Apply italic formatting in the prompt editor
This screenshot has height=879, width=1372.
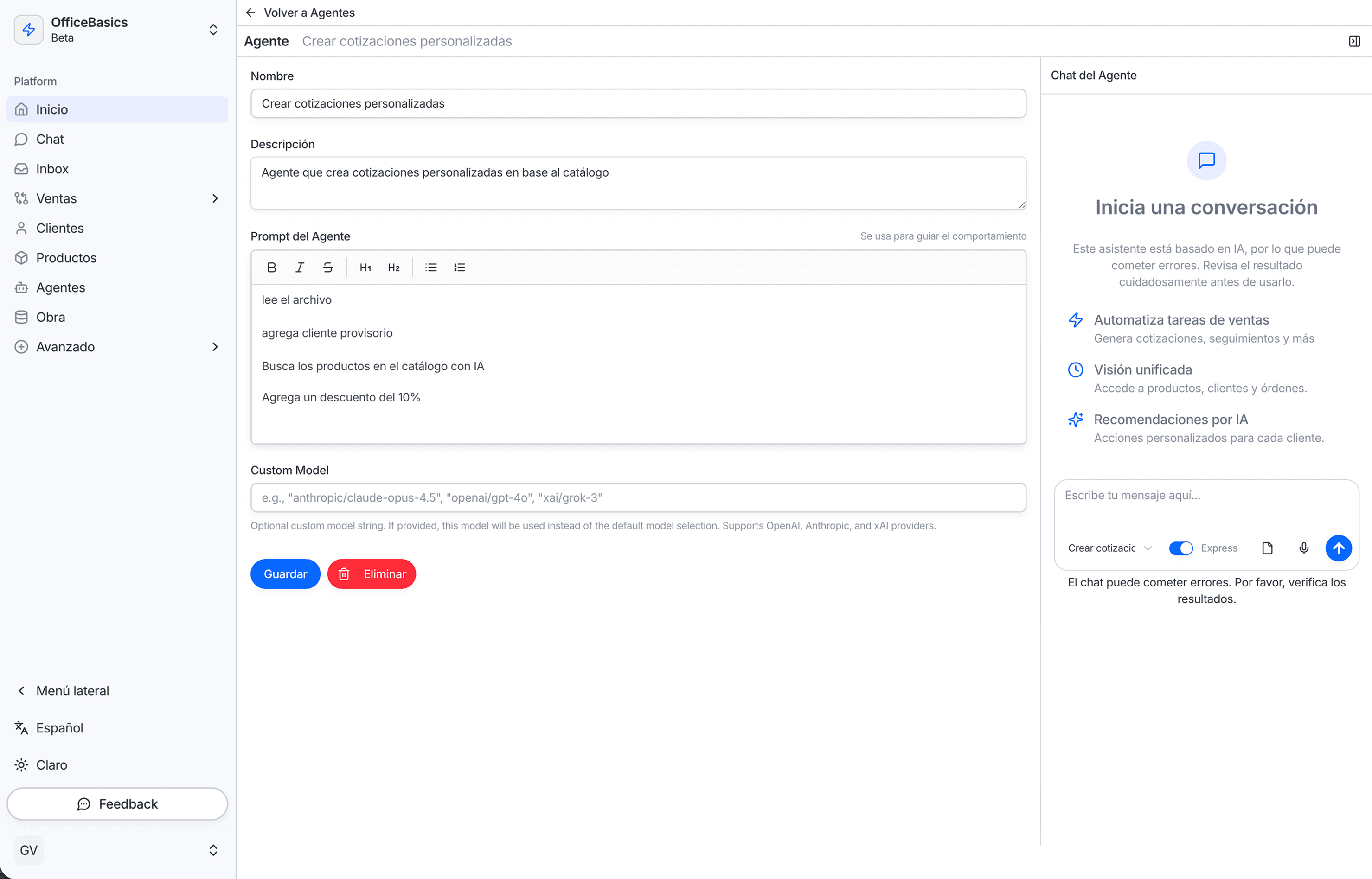click(x=300, y=267)
